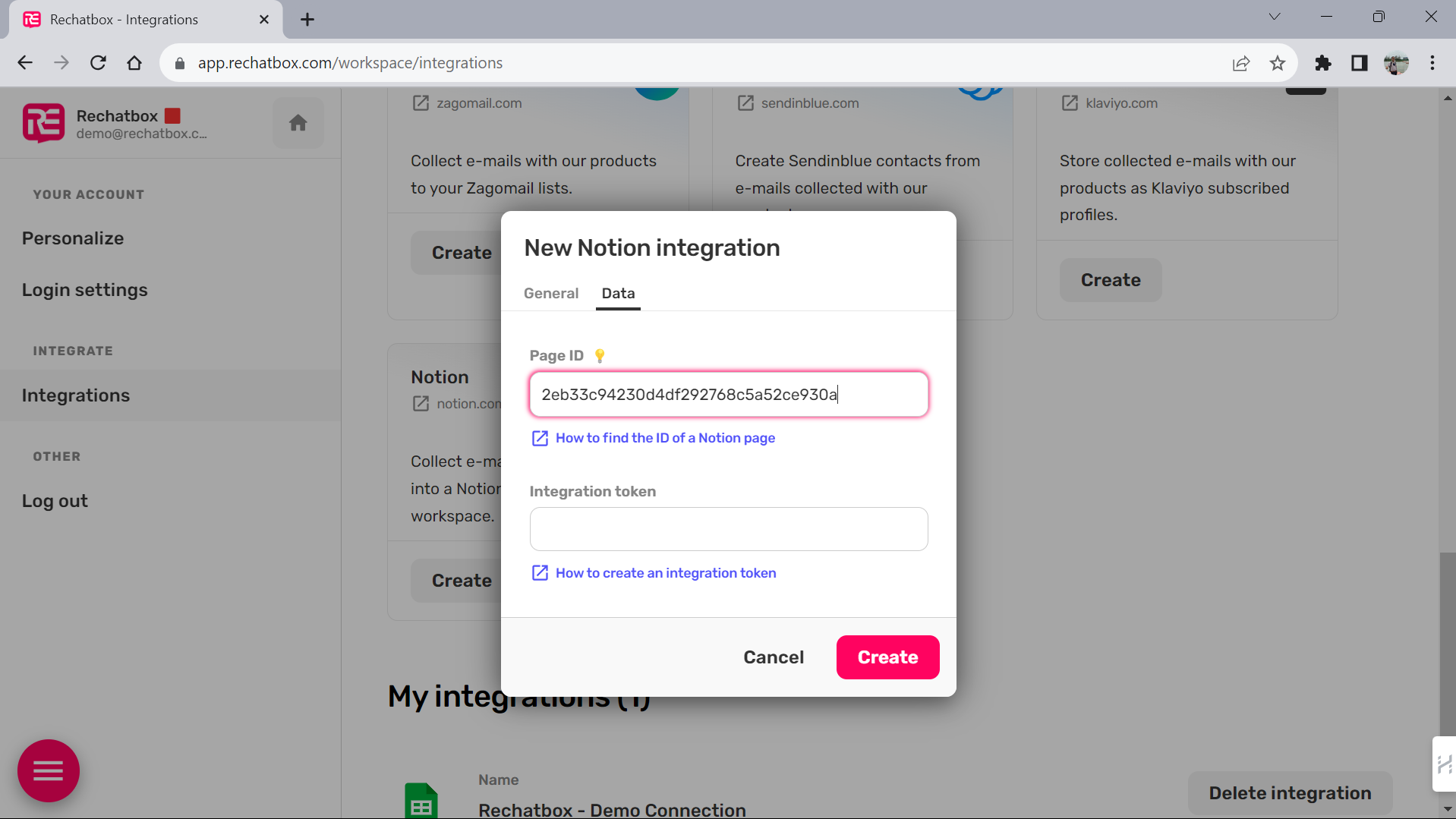Bookmark this page with star icon
The width and height of the screenshot is (1456, 819).
coord(1278,63)
